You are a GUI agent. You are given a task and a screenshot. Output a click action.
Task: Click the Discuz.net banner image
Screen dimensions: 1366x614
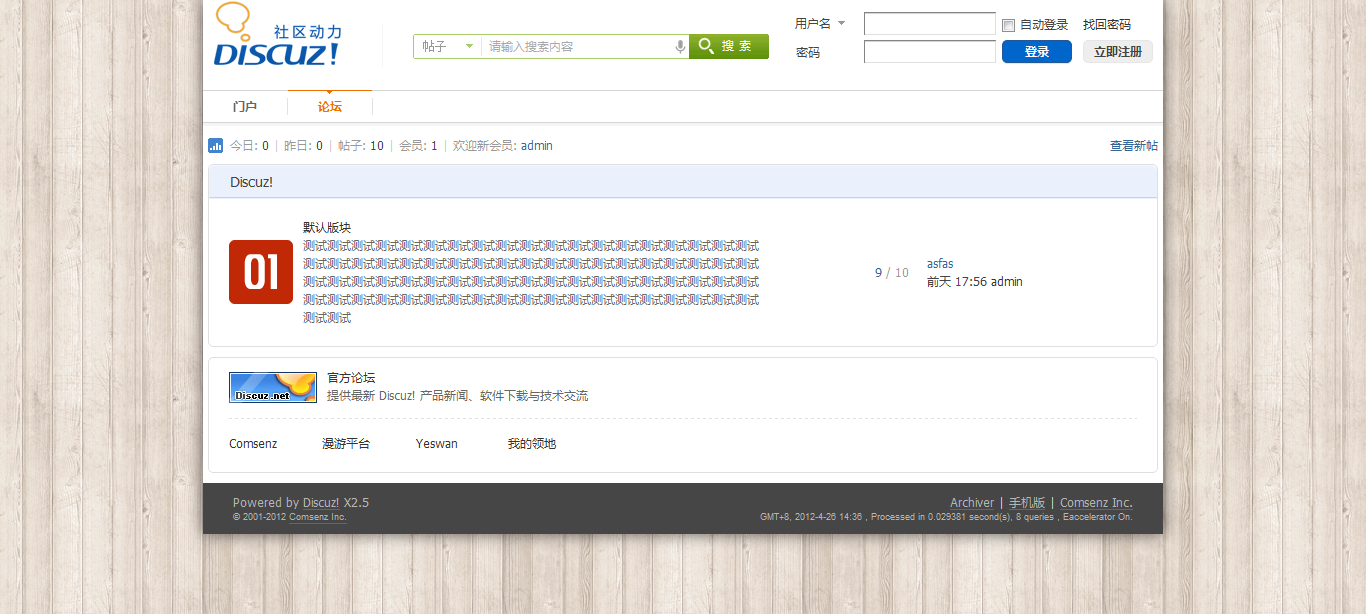(x=272, y=387)
